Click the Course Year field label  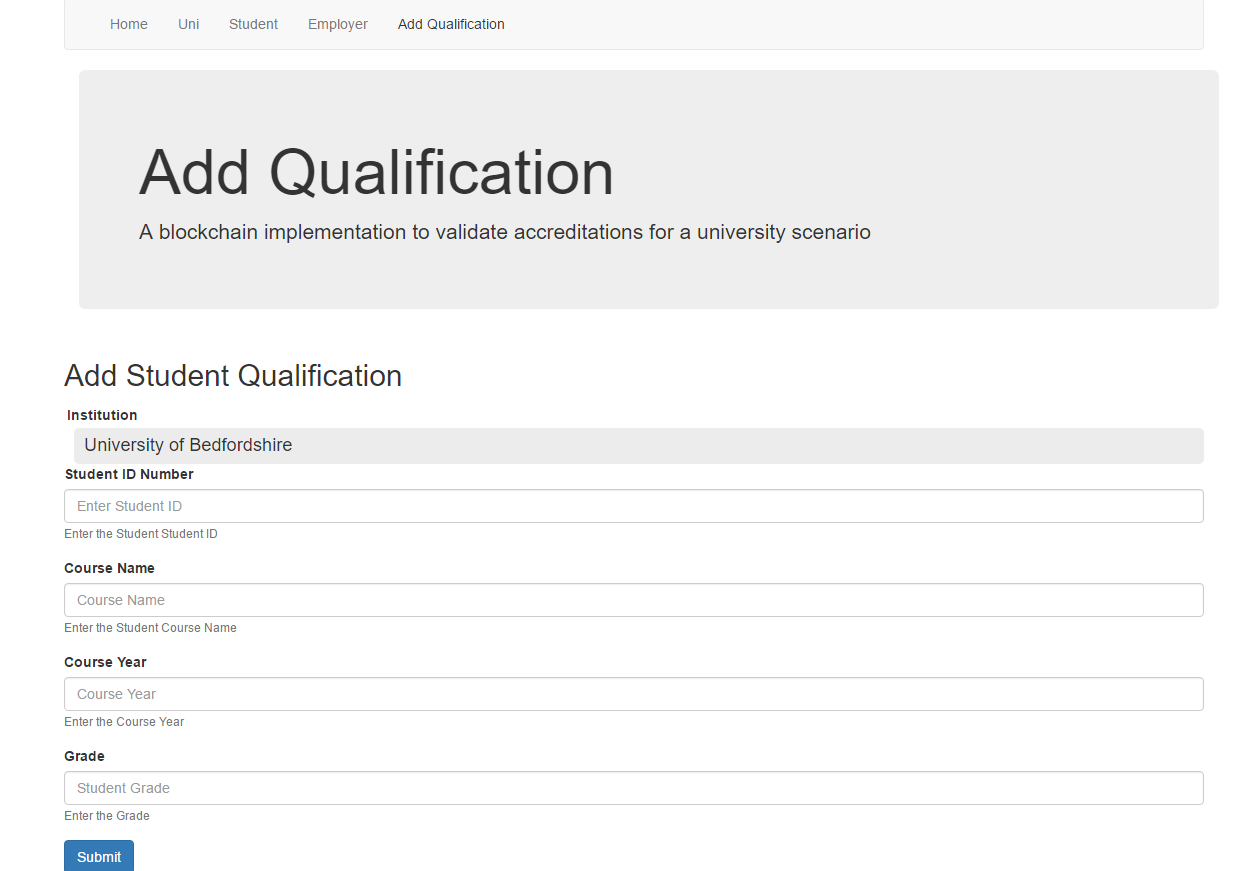tap(105, 662)
